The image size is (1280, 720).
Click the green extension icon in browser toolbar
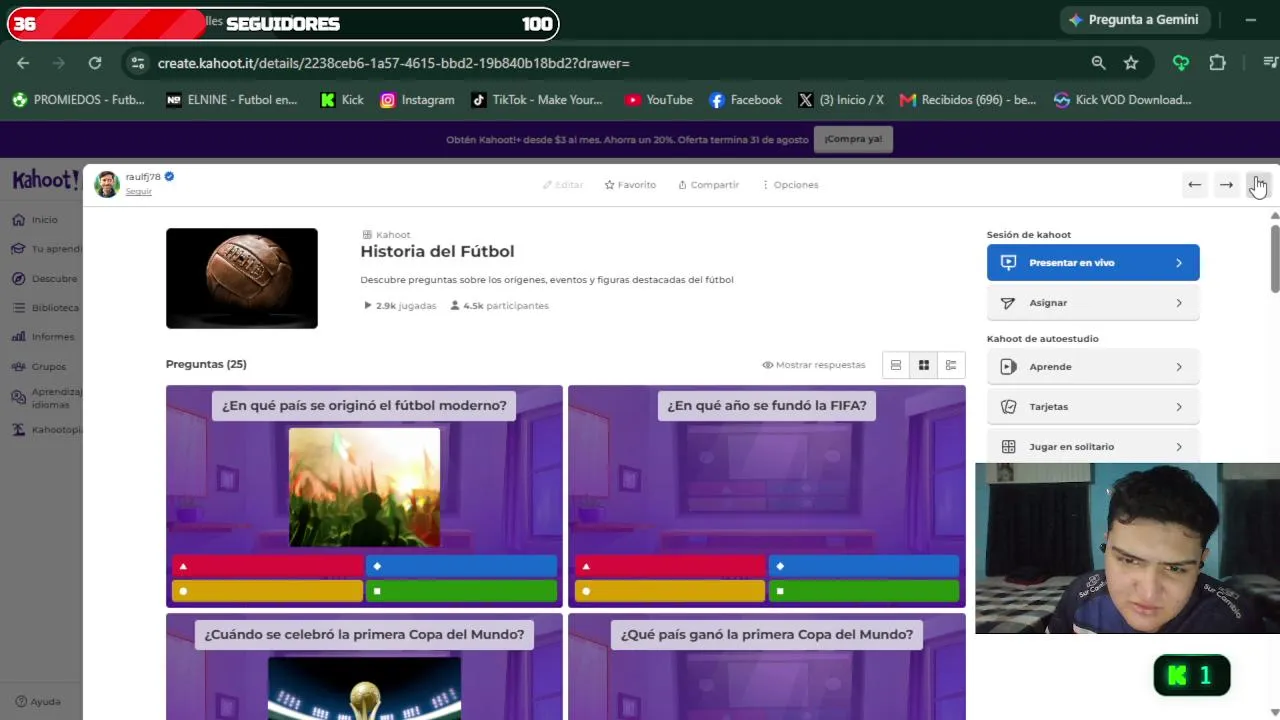point(1181,63)
